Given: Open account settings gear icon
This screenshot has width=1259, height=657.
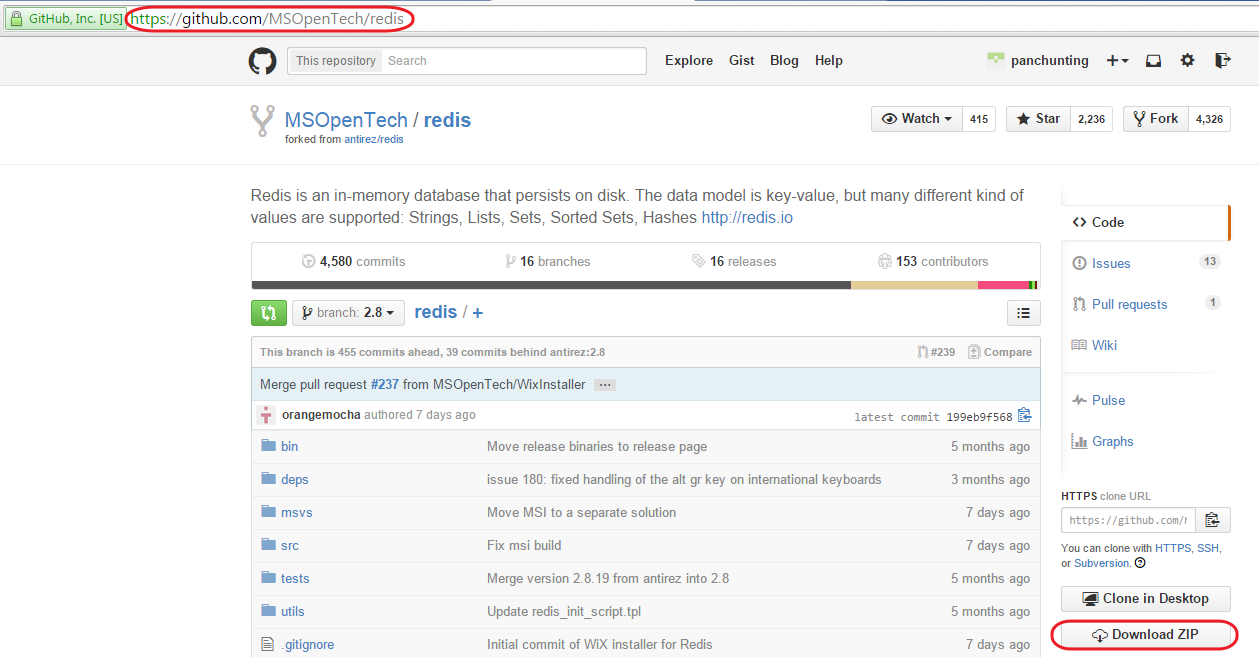Looking at the screenshot, I should (x=1187, y=61).
